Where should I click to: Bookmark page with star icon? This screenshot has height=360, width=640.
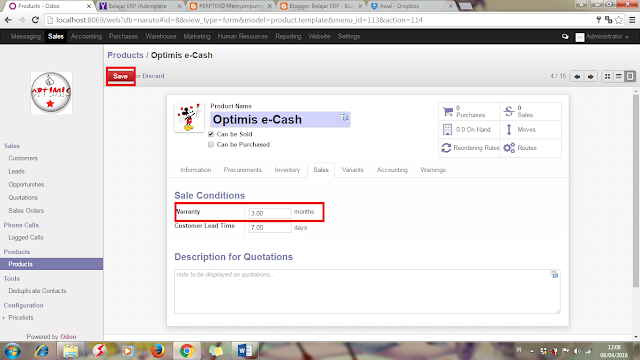click(x=619, y=20)
